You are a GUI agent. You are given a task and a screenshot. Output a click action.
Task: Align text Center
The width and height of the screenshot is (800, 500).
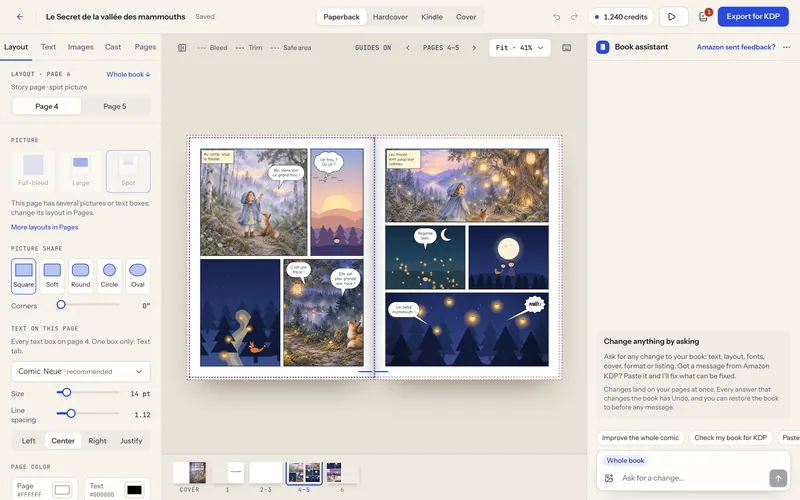point(63,441)
